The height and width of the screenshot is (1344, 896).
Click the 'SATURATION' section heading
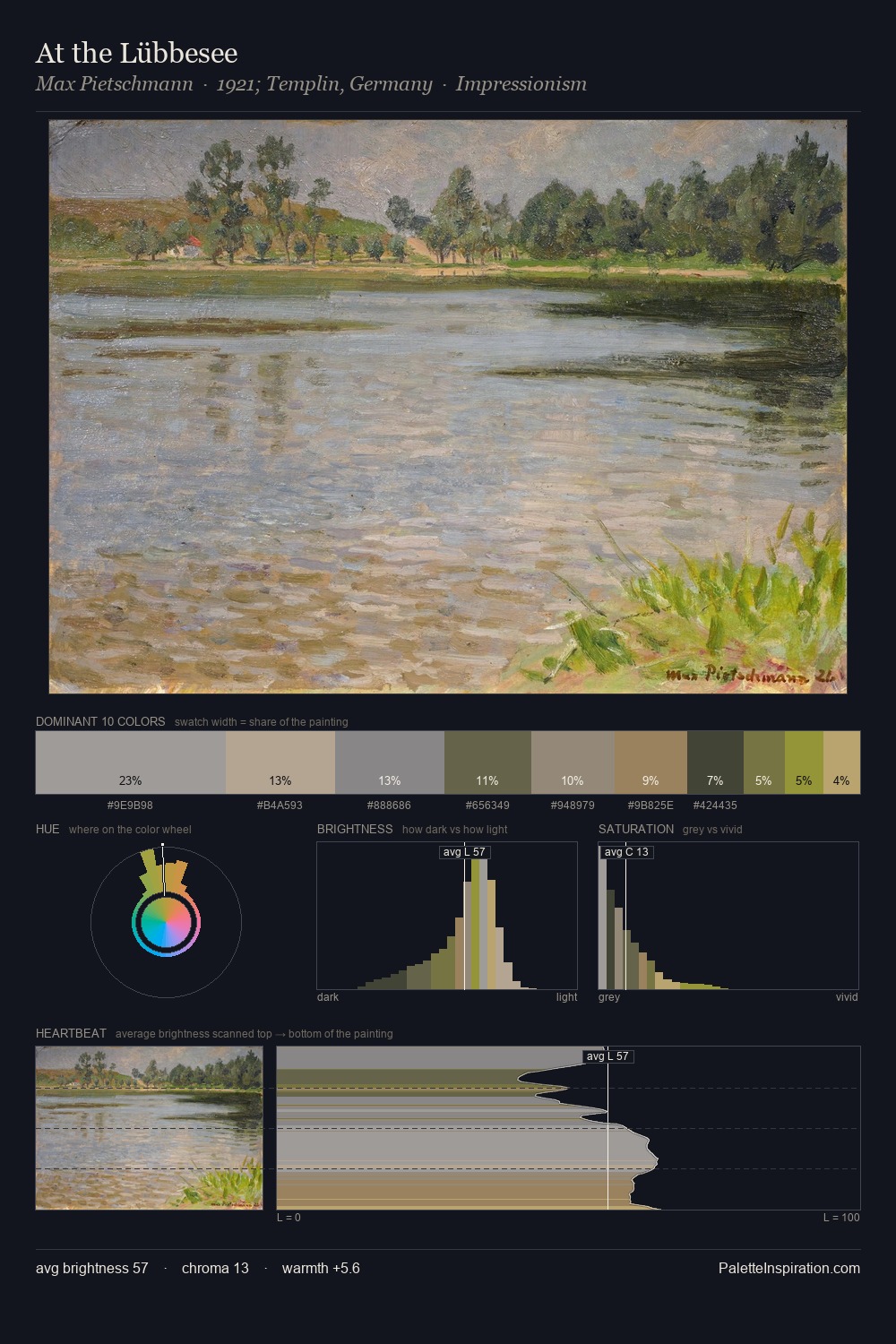click(636, 829)
